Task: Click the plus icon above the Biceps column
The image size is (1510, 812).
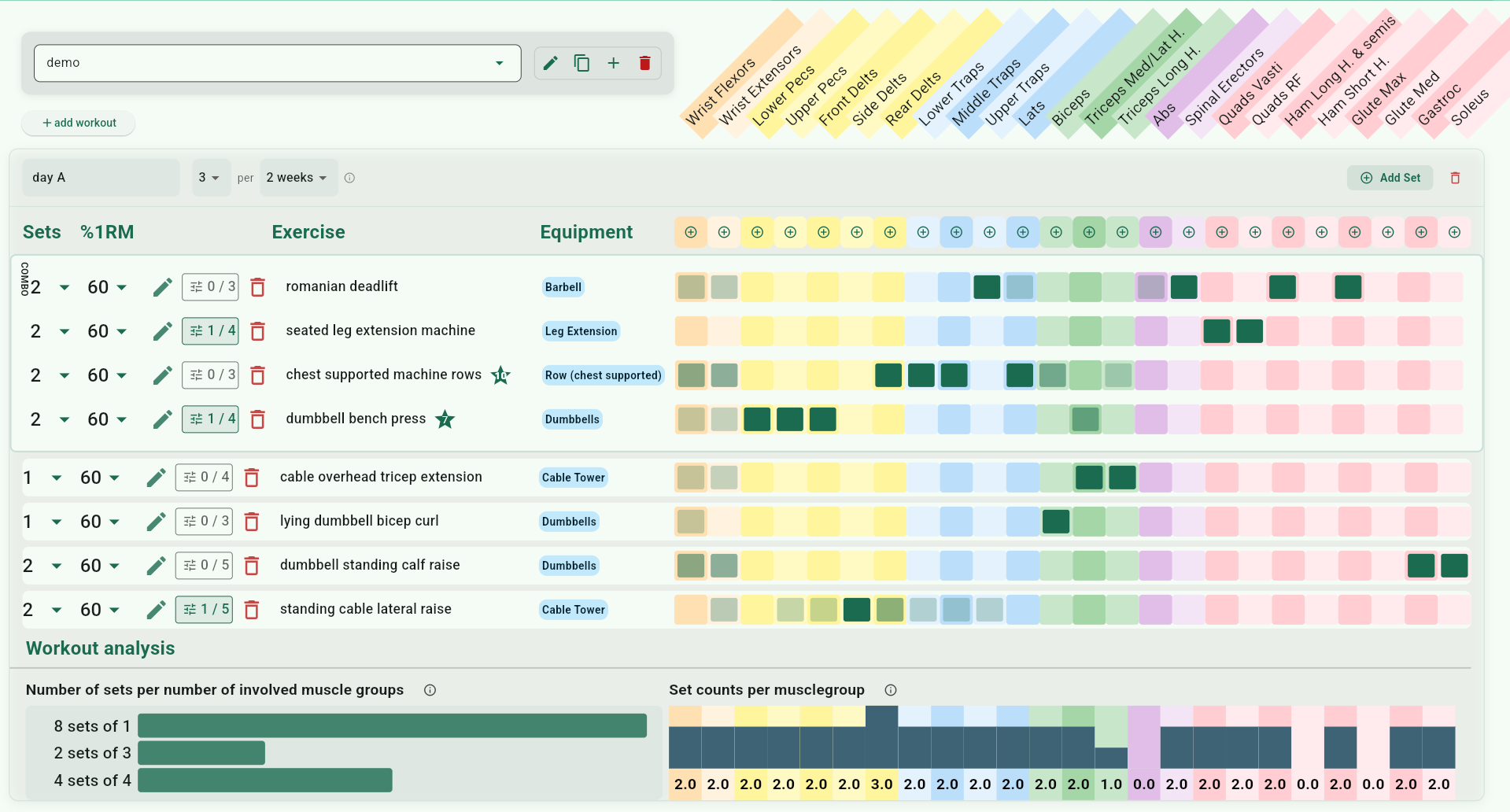Action: coord(1056,232)
